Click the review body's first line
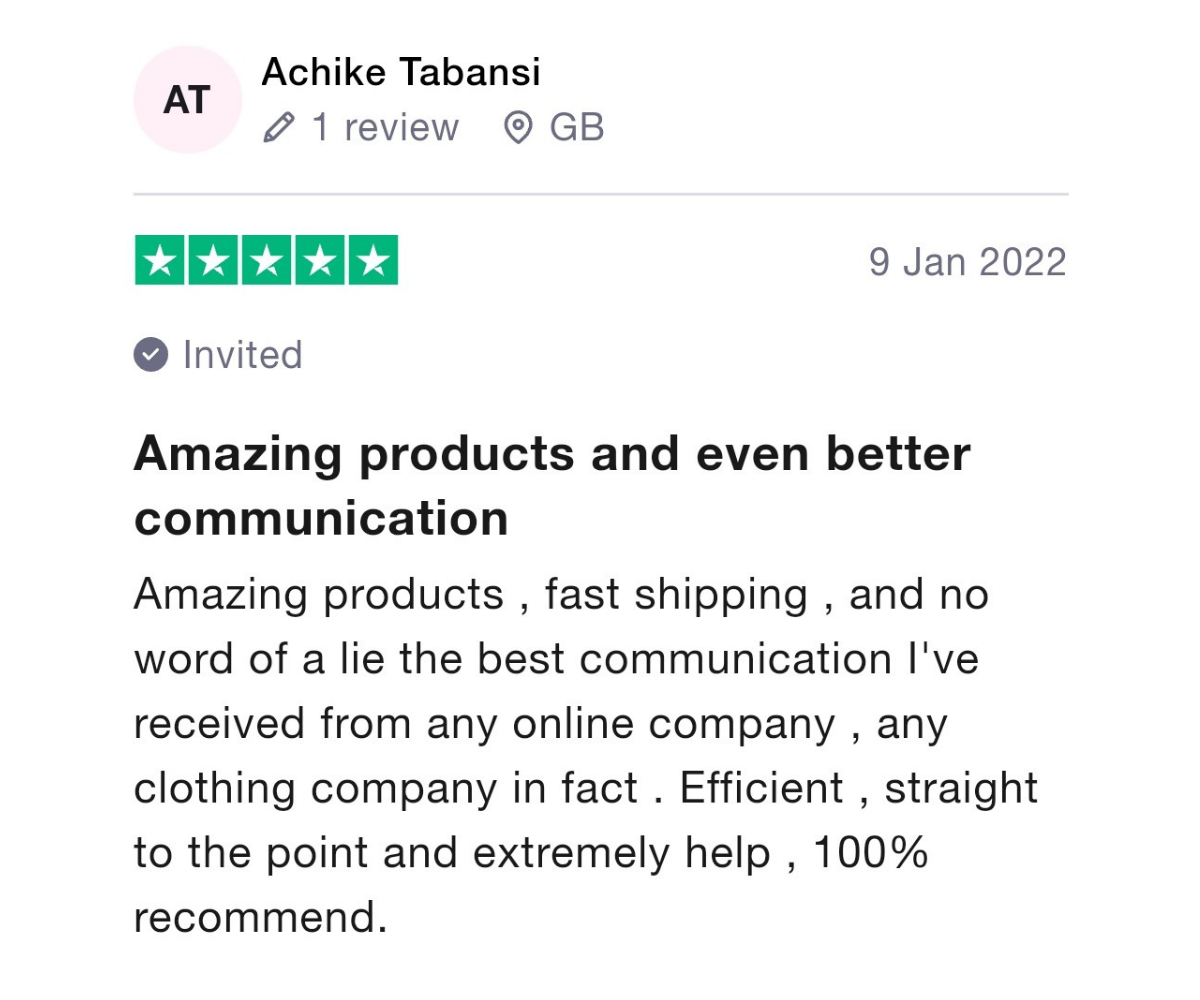 561,596
